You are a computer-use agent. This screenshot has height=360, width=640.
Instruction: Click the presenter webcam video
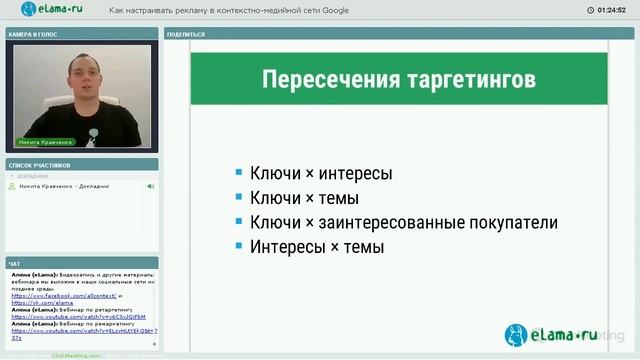tap(82, 96)
